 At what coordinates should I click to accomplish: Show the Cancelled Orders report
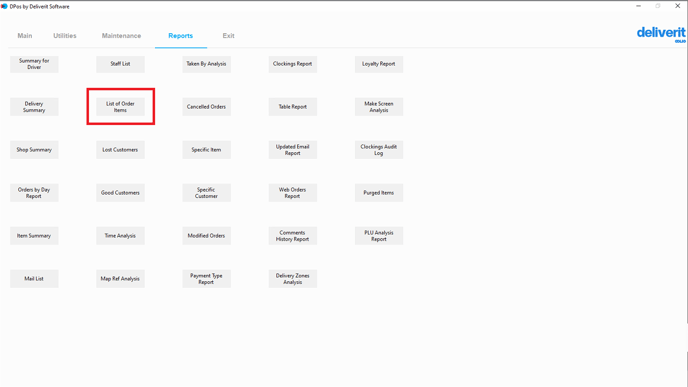pos(206,107)
